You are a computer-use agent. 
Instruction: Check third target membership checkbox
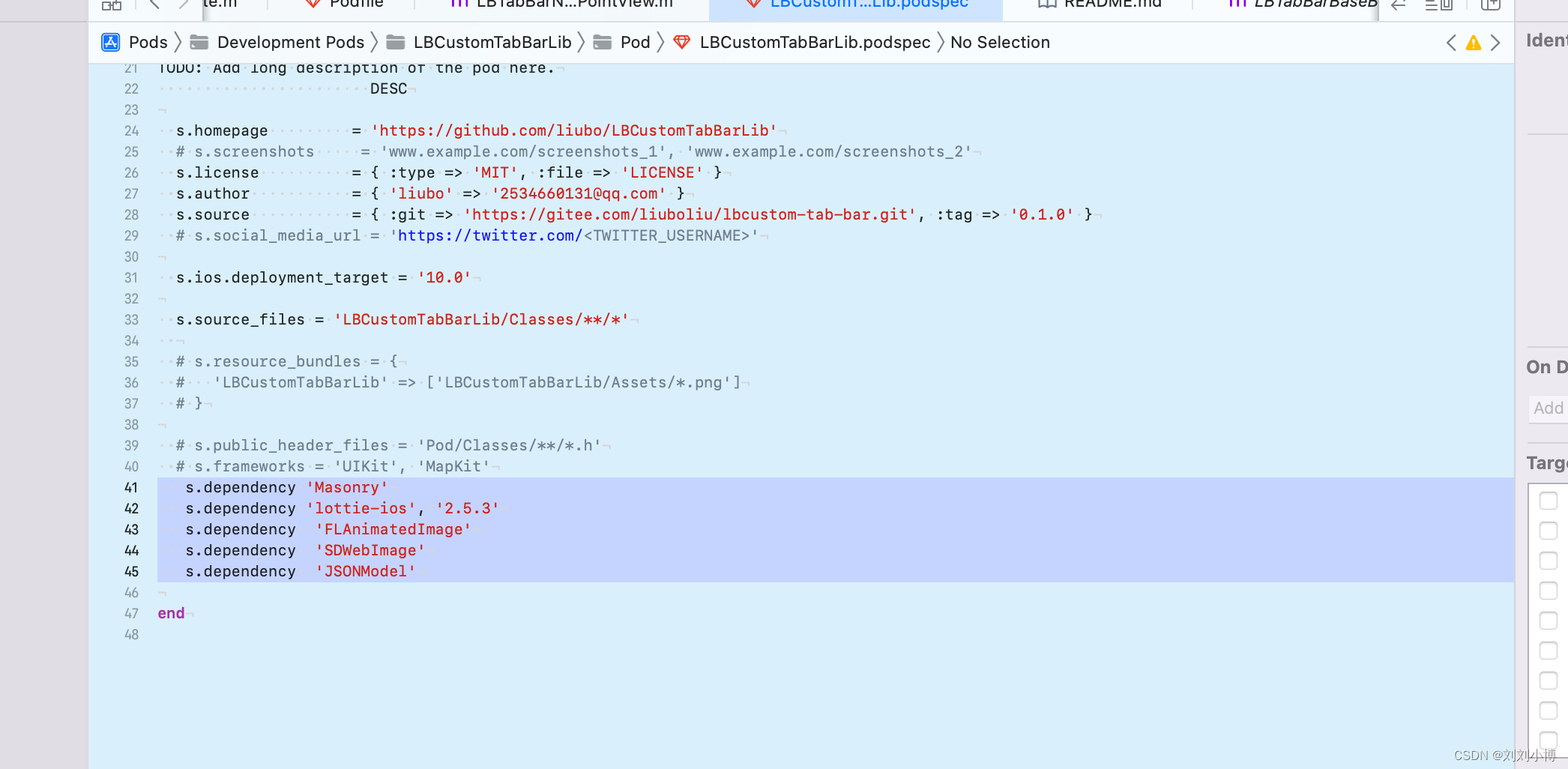pyautogui.click(x=1549, y=561)
